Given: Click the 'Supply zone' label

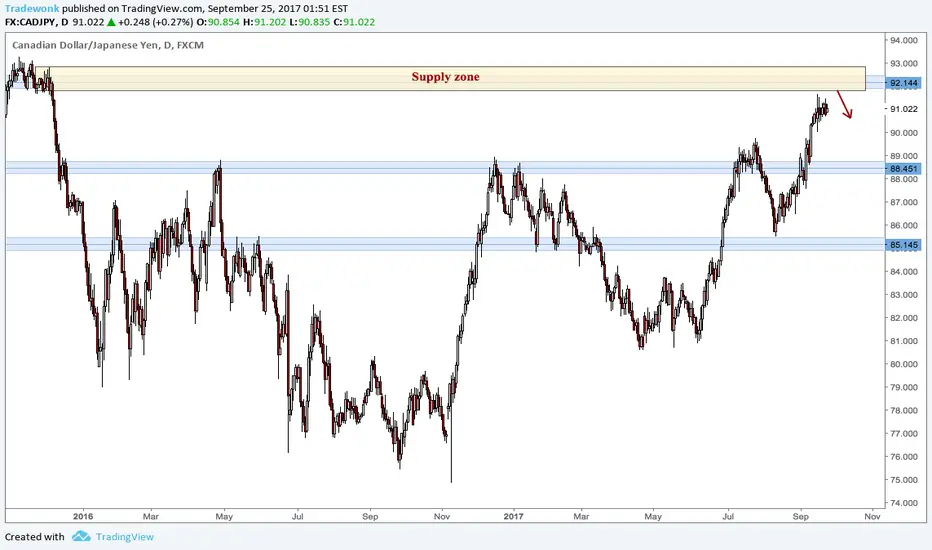Looking at the screenshot, I should coord(445,77).
